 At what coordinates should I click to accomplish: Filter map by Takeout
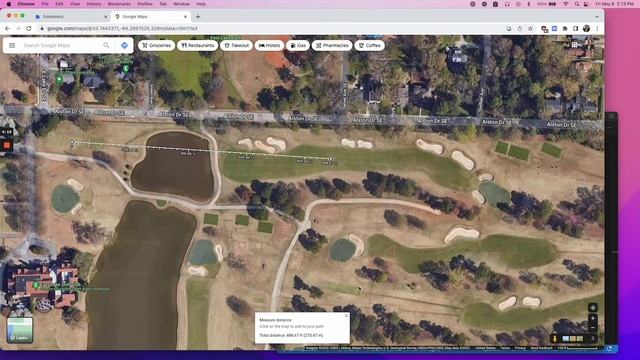tap(236, 45)
